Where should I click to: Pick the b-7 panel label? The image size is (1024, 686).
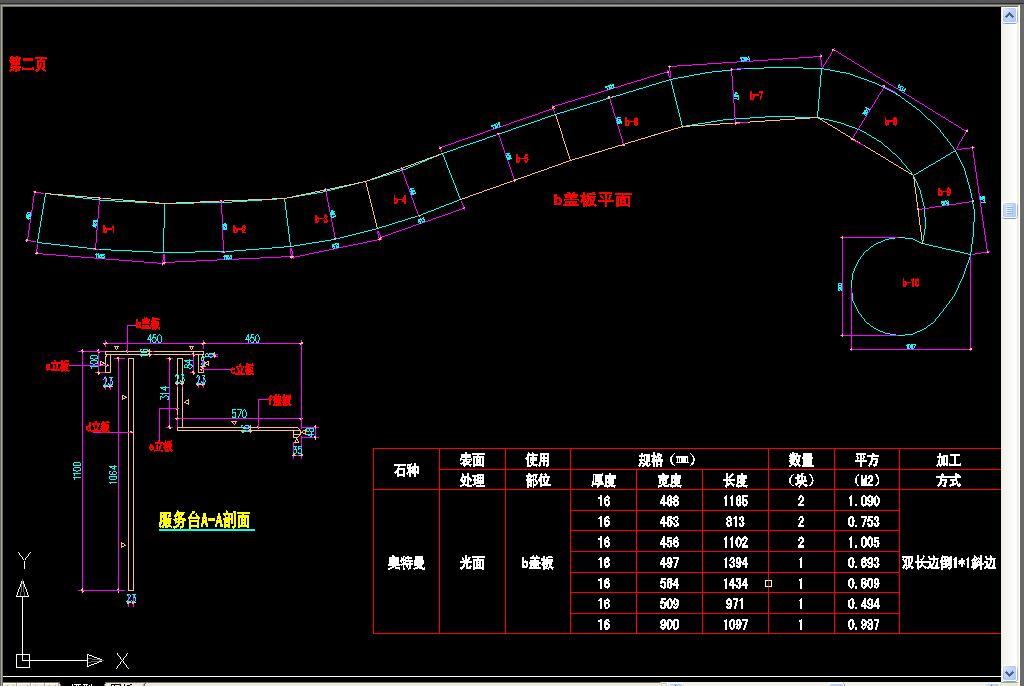click(x=756, y=96)
